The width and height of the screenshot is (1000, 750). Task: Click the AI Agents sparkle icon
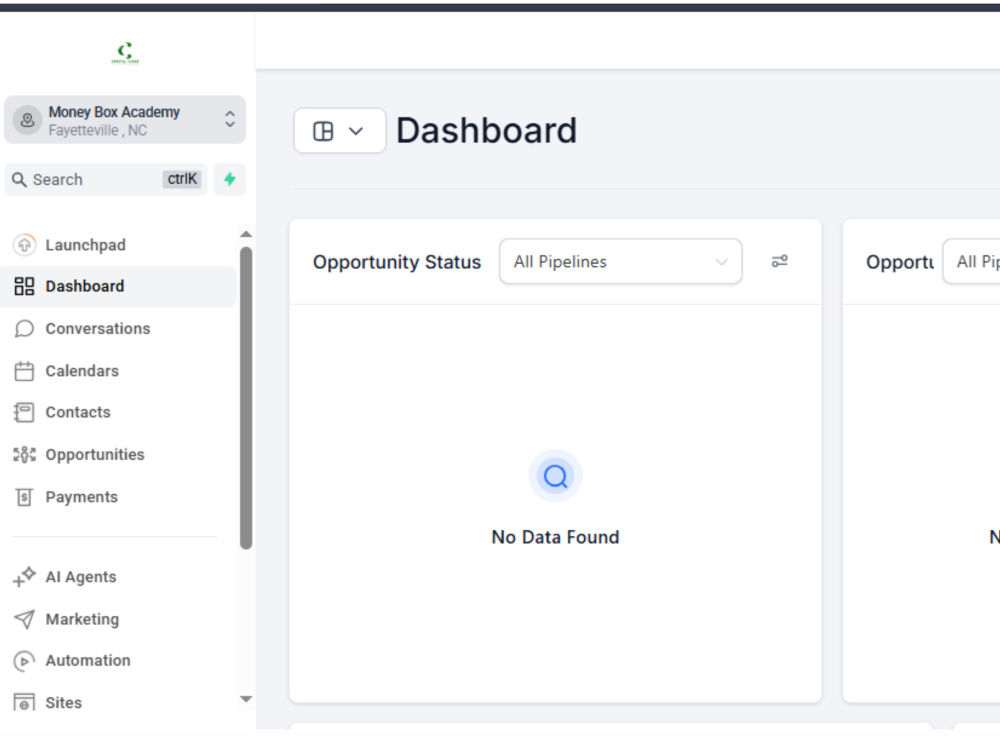24,577
